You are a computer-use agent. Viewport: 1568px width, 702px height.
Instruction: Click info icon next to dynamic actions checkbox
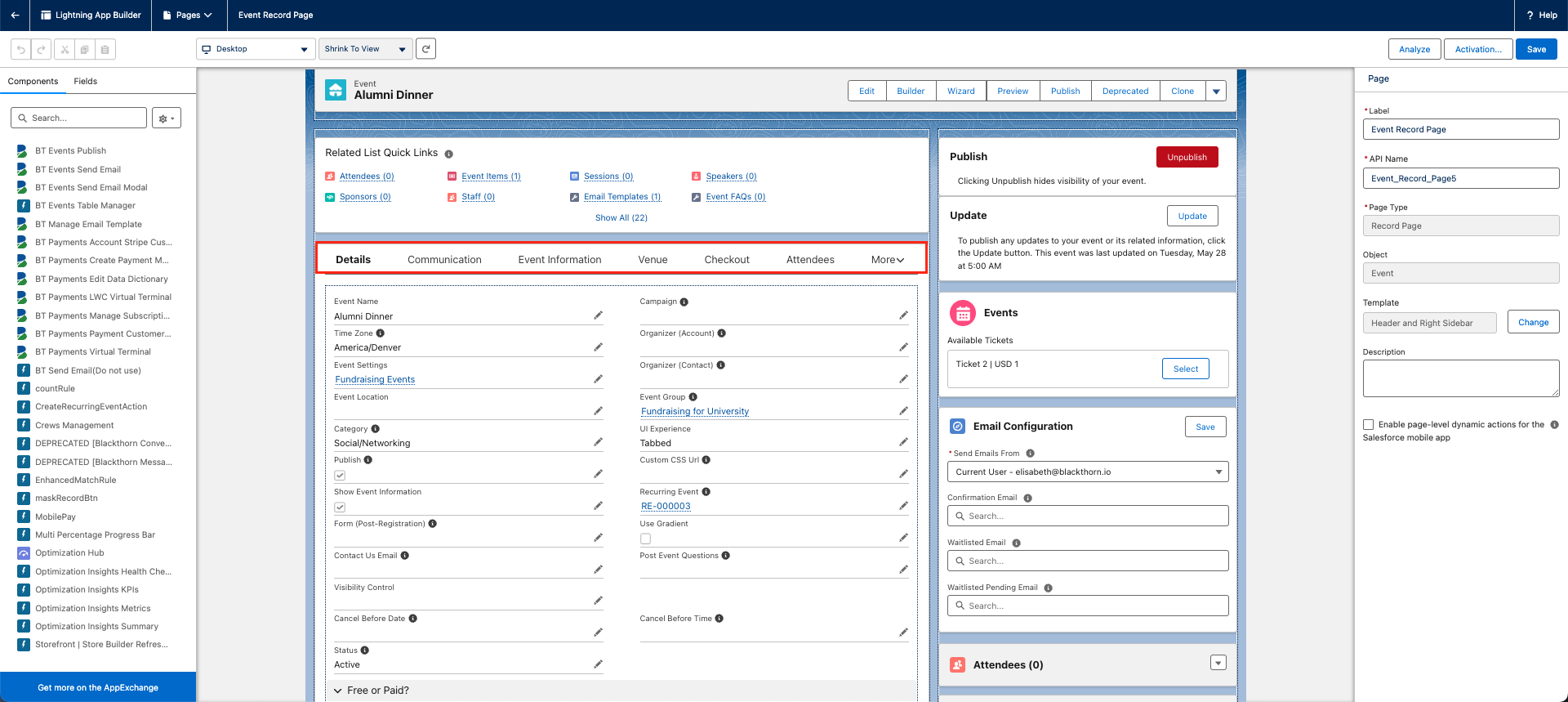1554,425
